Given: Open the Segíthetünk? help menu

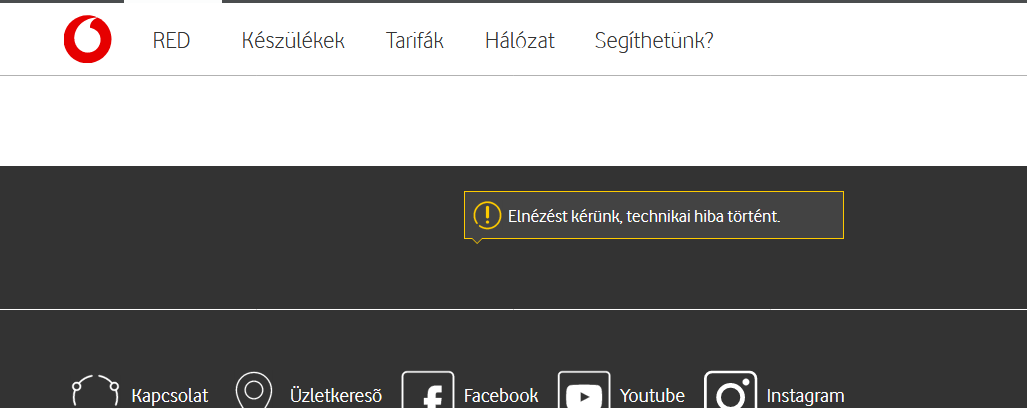Looking at the screenshot, I should pyautogui.click(x=654, y=41).
